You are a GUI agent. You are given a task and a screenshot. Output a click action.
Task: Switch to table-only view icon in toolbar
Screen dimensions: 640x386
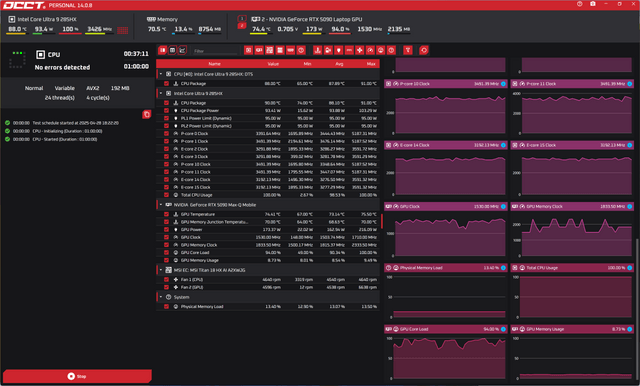pyautogui.click(x=172, y=50)
